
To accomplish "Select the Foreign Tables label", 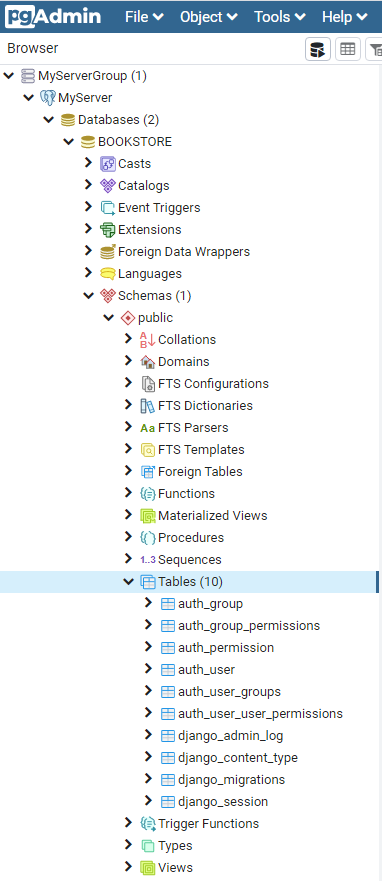I will pyautogui.click(x=200, y=471).
